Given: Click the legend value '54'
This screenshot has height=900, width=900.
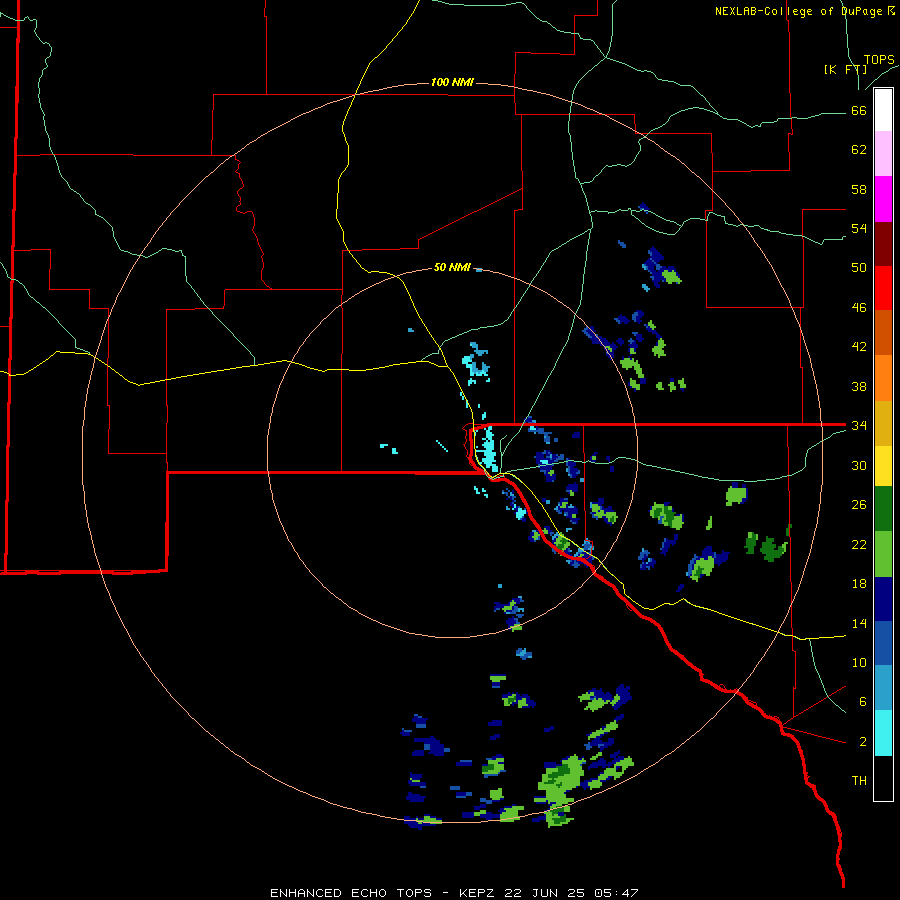Looking at the screenshot, I should coord(859,228).
